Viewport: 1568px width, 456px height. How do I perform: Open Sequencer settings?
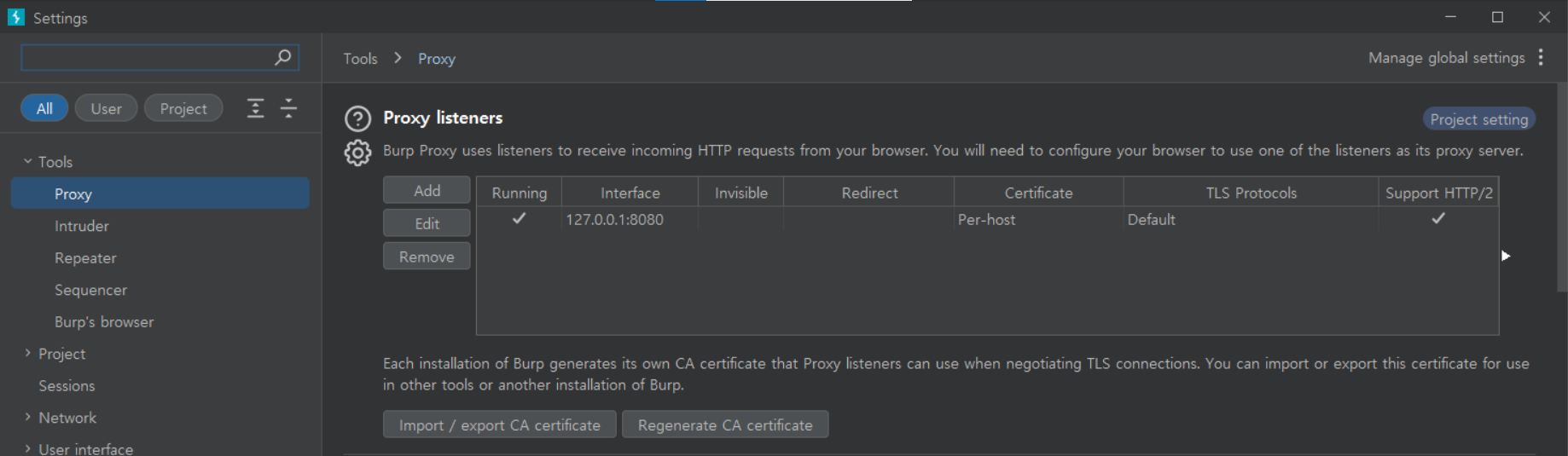pos(90,290)
